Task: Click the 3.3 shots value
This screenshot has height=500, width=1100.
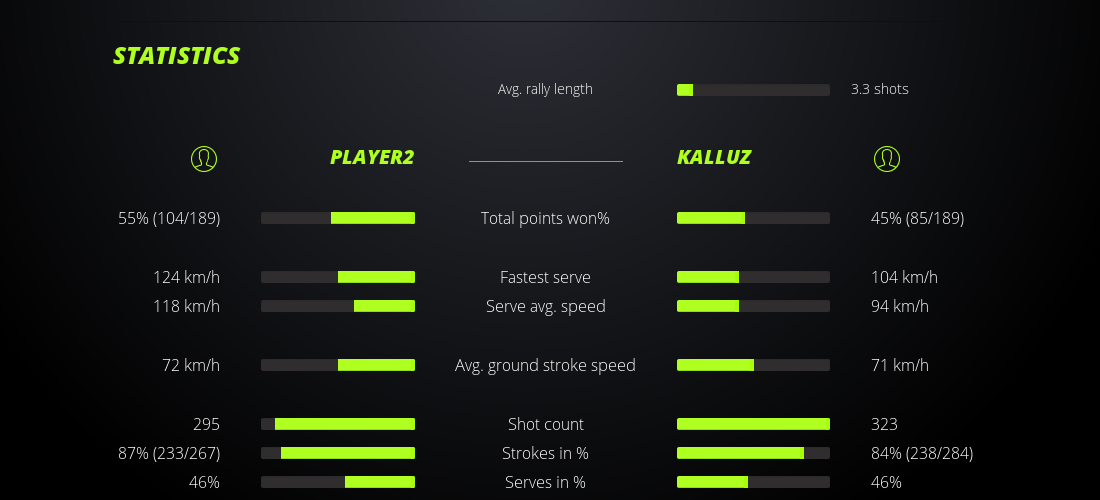Action: tap(880, 89)
